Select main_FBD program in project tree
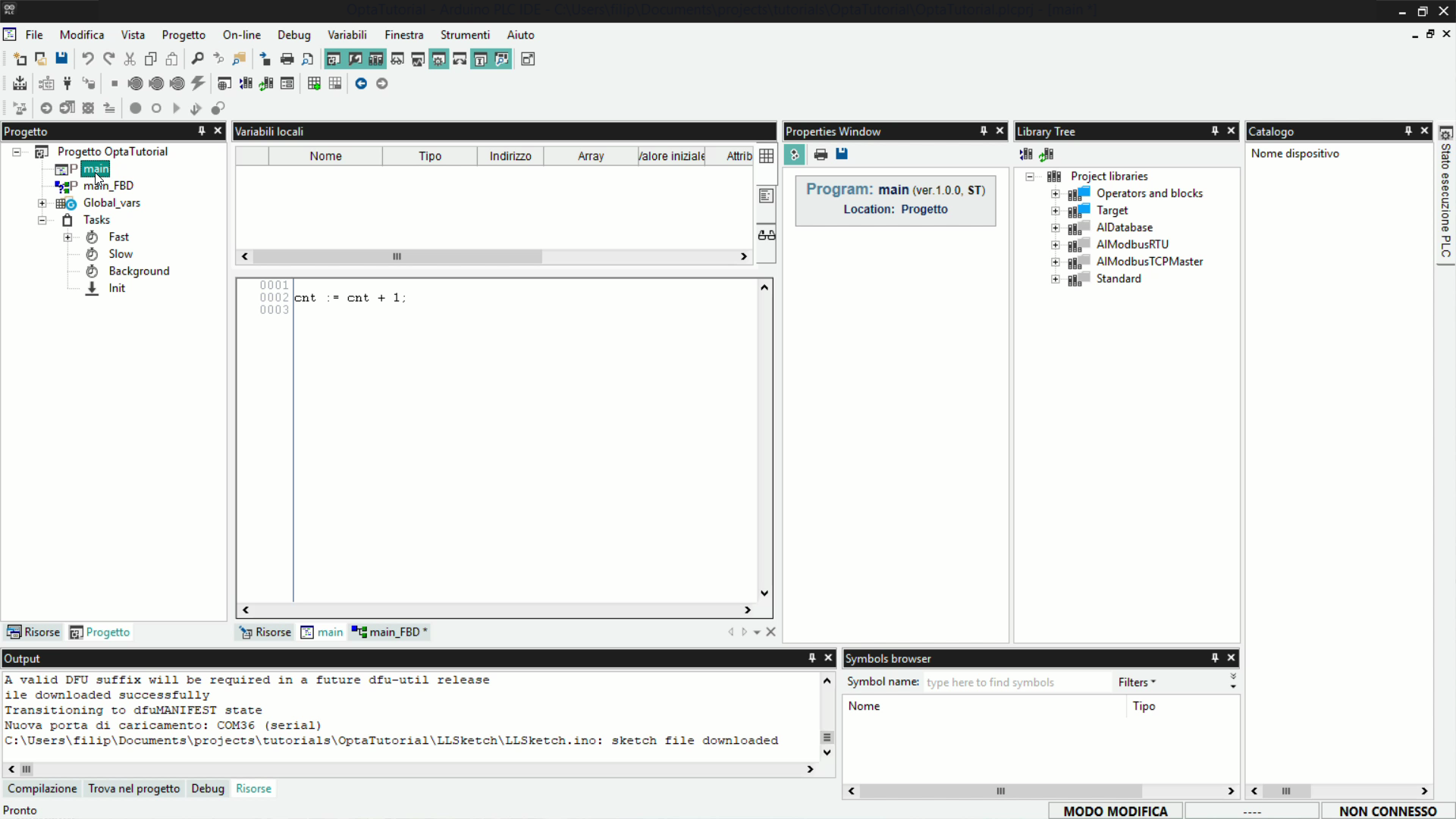 point(108,186)
